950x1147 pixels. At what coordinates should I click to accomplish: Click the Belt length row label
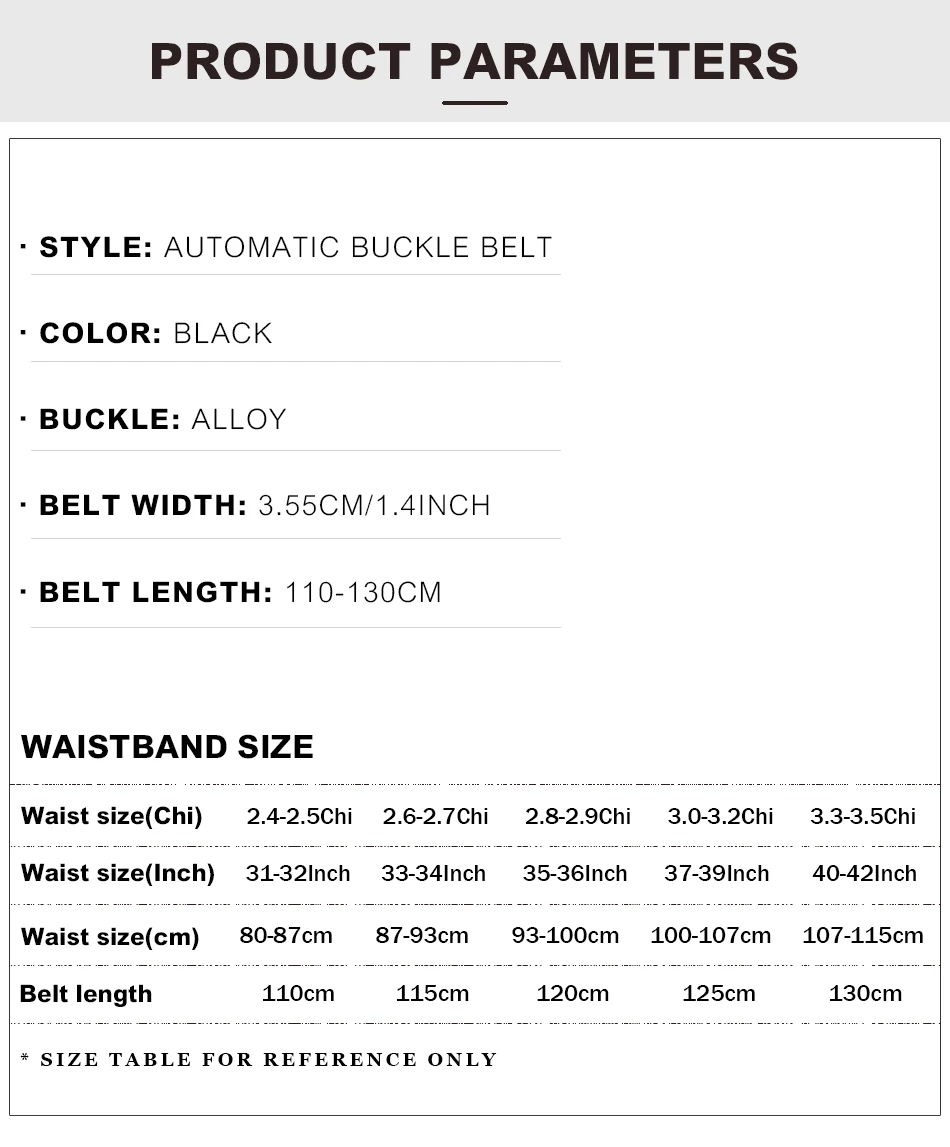pyautogui.click(x=86, y=994)
